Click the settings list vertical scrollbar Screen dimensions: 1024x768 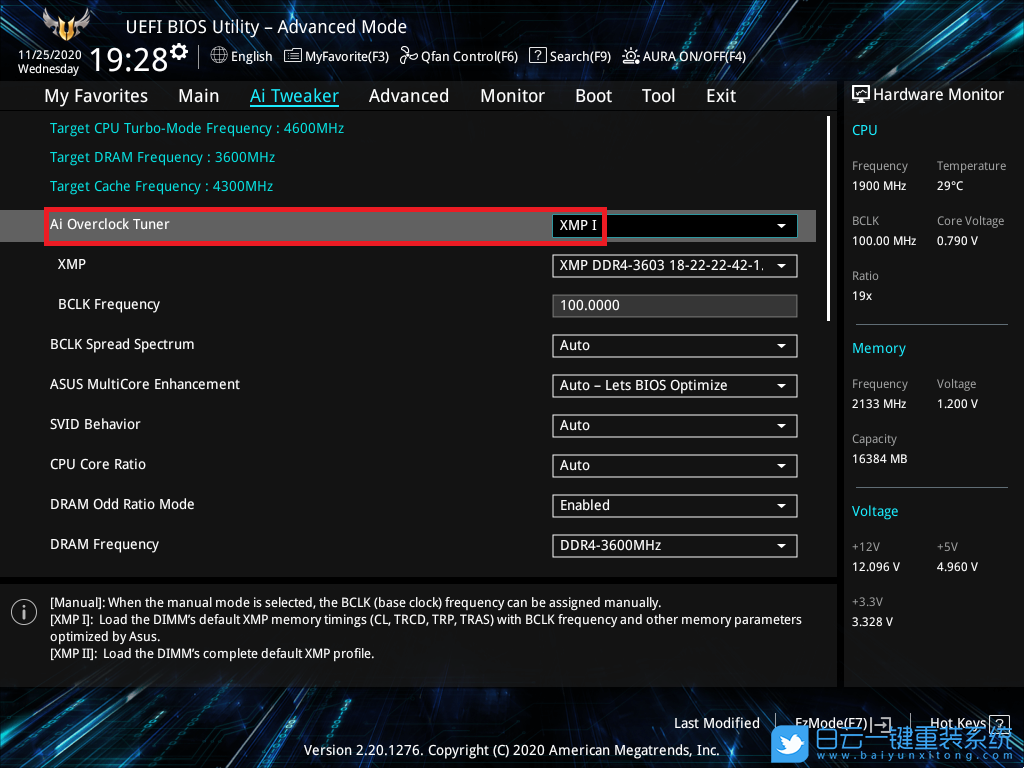(828, 218)
